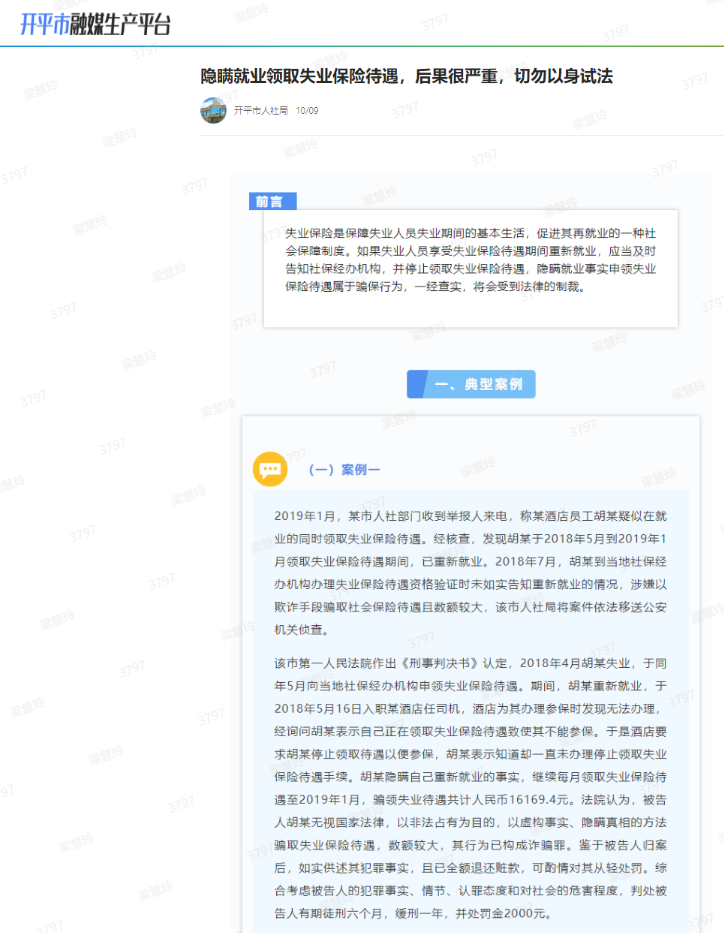Click the foreword paragraph starting 失业保险是保障
The width and height of the screenshot is (724, 933).
[470, 258]
